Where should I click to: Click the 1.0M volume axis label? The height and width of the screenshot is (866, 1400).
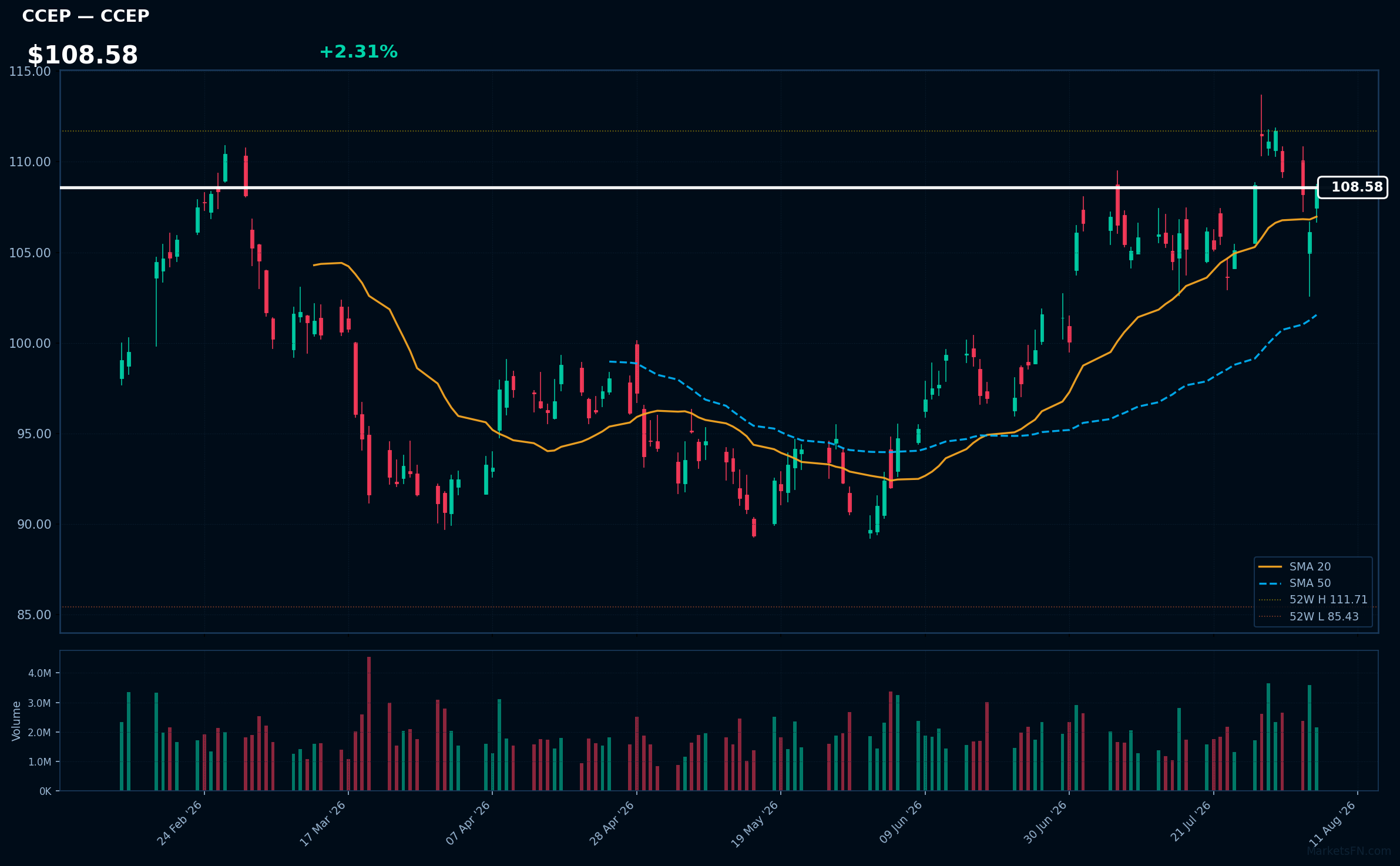[x=40, y=762]
